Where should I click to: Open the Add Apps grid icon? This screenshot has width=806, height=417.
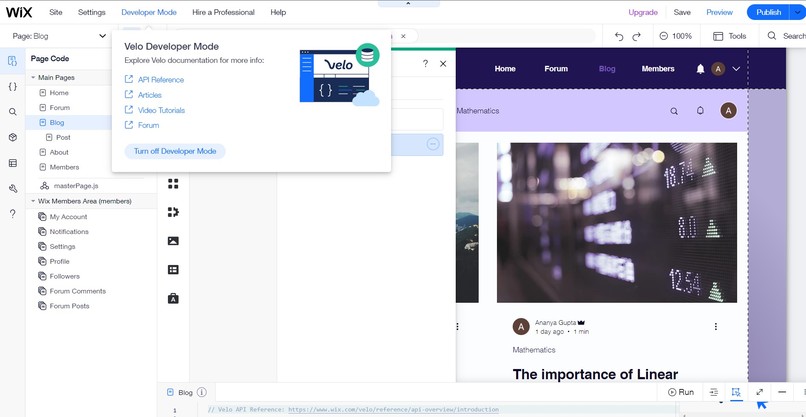click(173, 184)
